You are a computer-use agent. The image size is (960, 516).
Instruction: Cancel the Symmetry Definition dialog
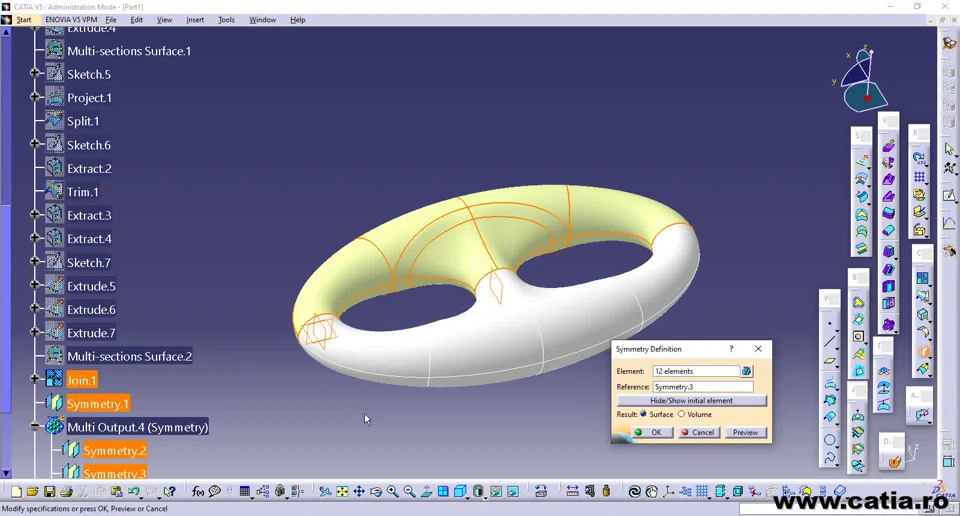coord(698,432)
